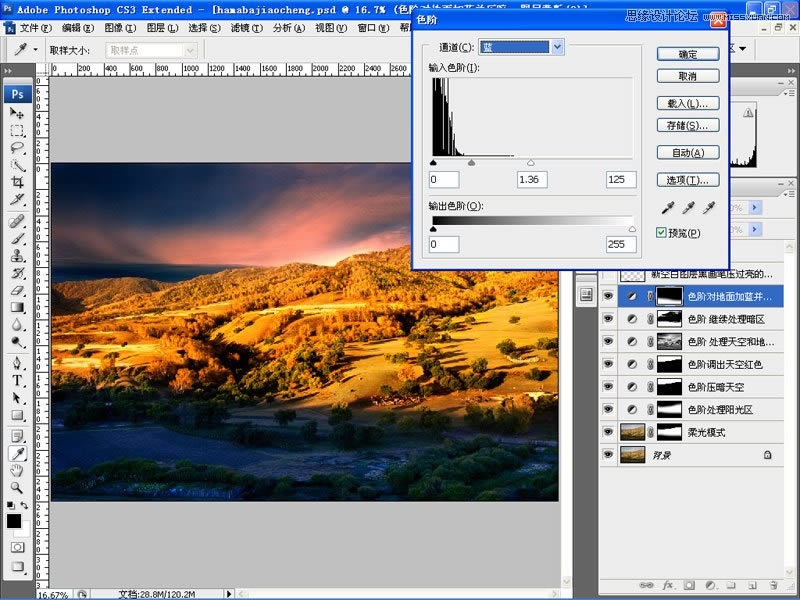Choose the Horizontal Type tool
800x600 pixels.
tap(18, 380)
